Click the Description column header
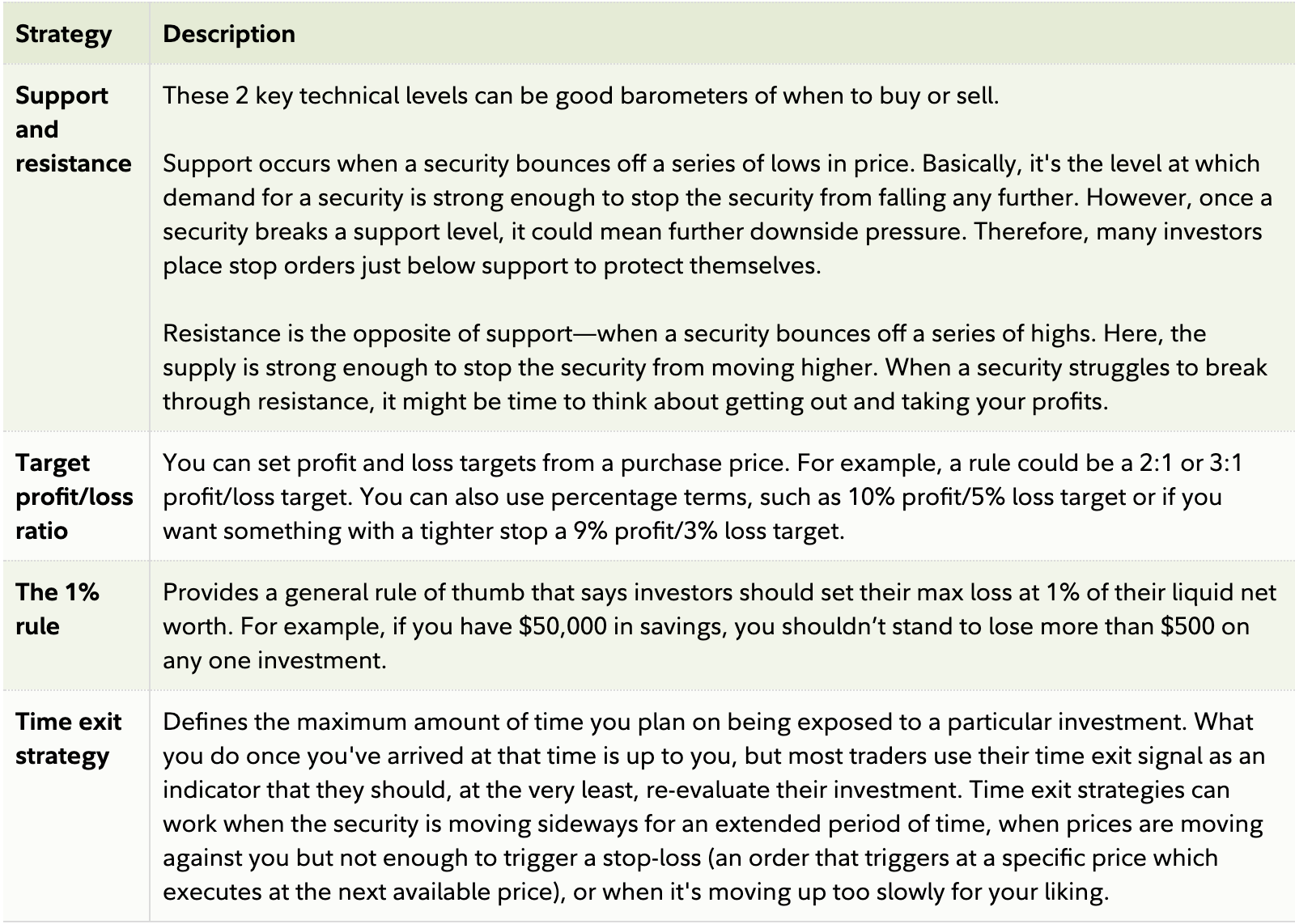Screen dimensions: 1295x924 (x=228, y=34)
